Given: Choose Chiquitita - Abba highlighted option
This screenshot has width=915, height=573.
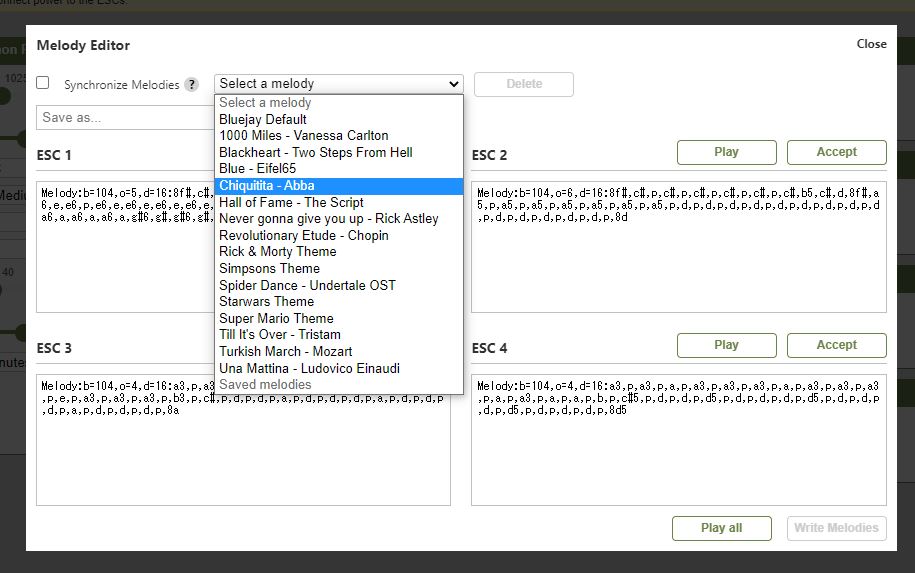Looking at the screenshot, I should (x=339, y=186).
